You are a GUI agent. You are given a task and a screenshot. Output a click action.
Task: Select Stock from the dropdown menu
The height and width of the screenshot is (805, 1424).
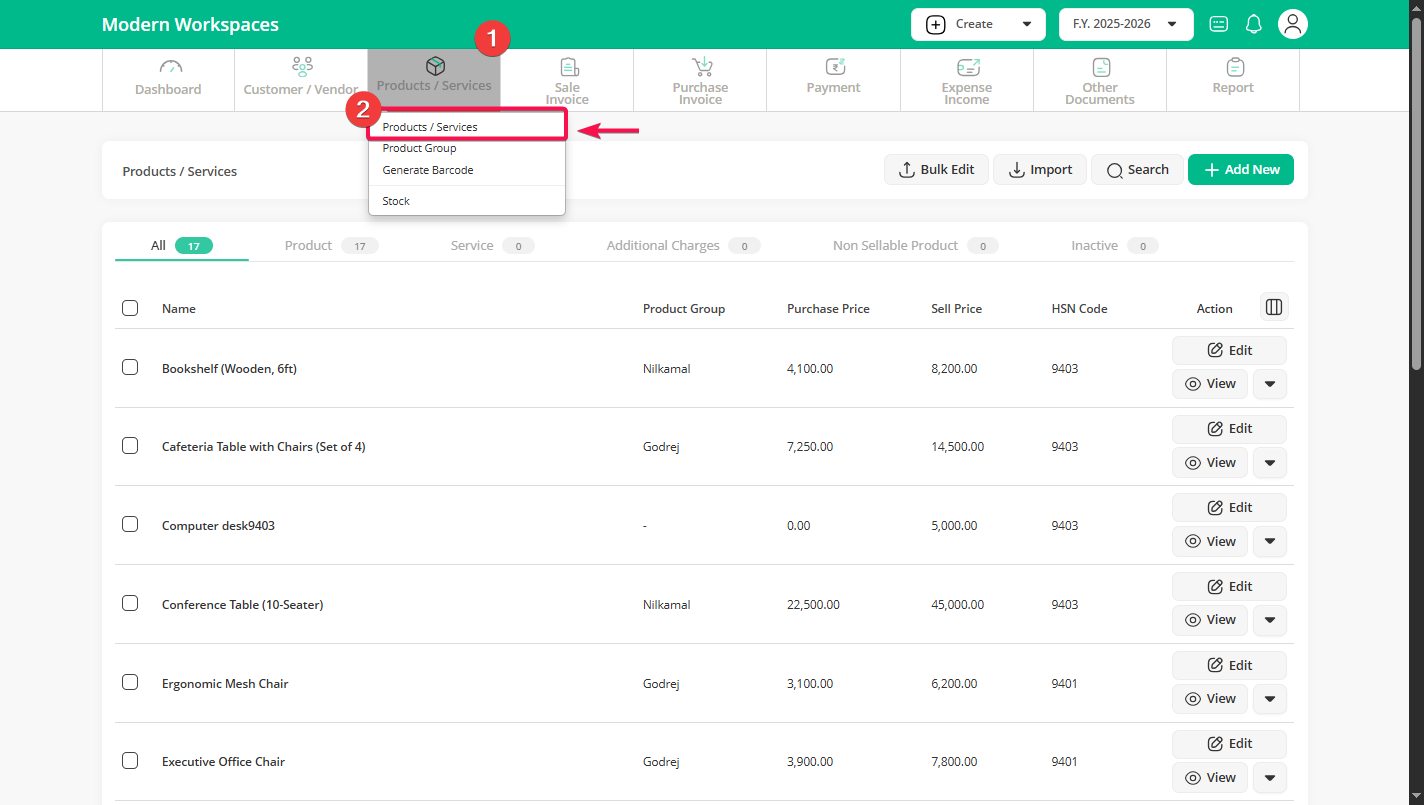tap(396, 201)
